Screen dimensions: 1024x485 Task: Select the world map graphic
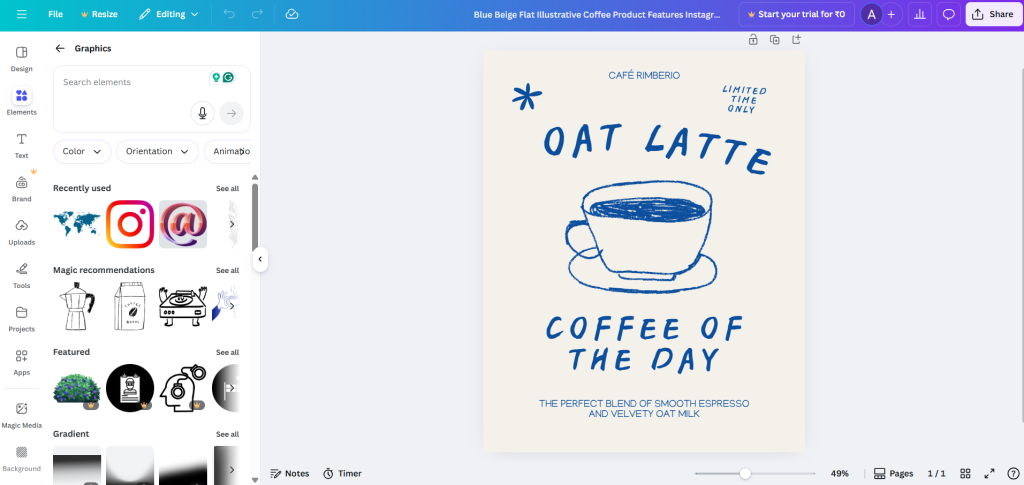point(77,225)
